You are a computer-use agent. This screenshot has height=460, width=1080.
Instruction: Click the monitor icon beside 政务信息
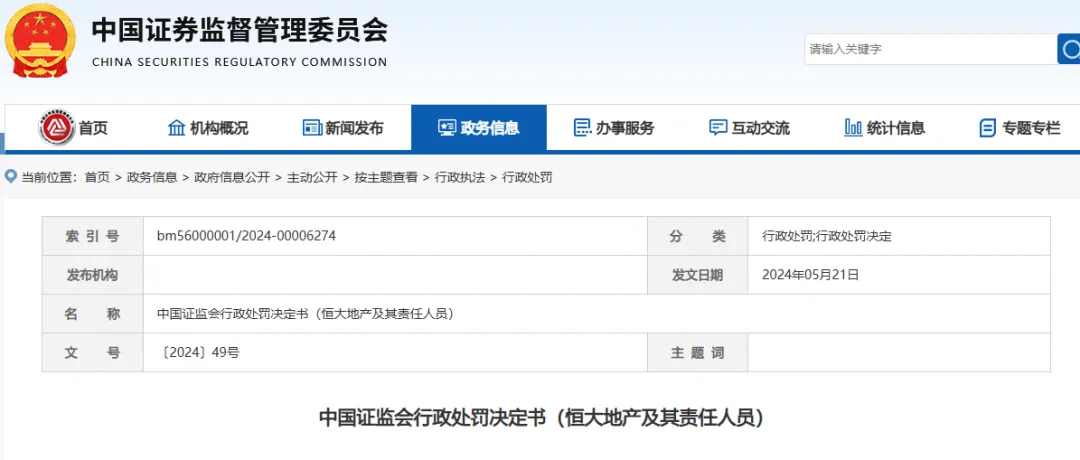(447, 128)
